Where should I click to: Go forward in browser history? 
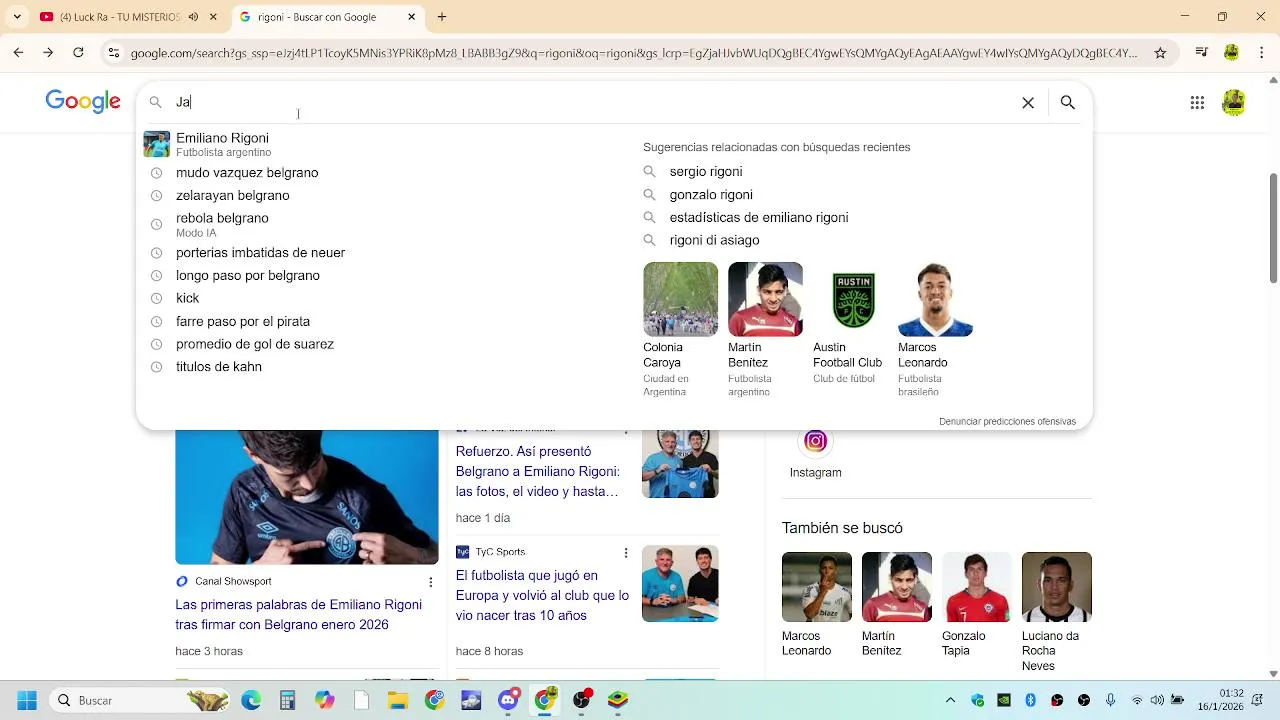tap(48, 52)
